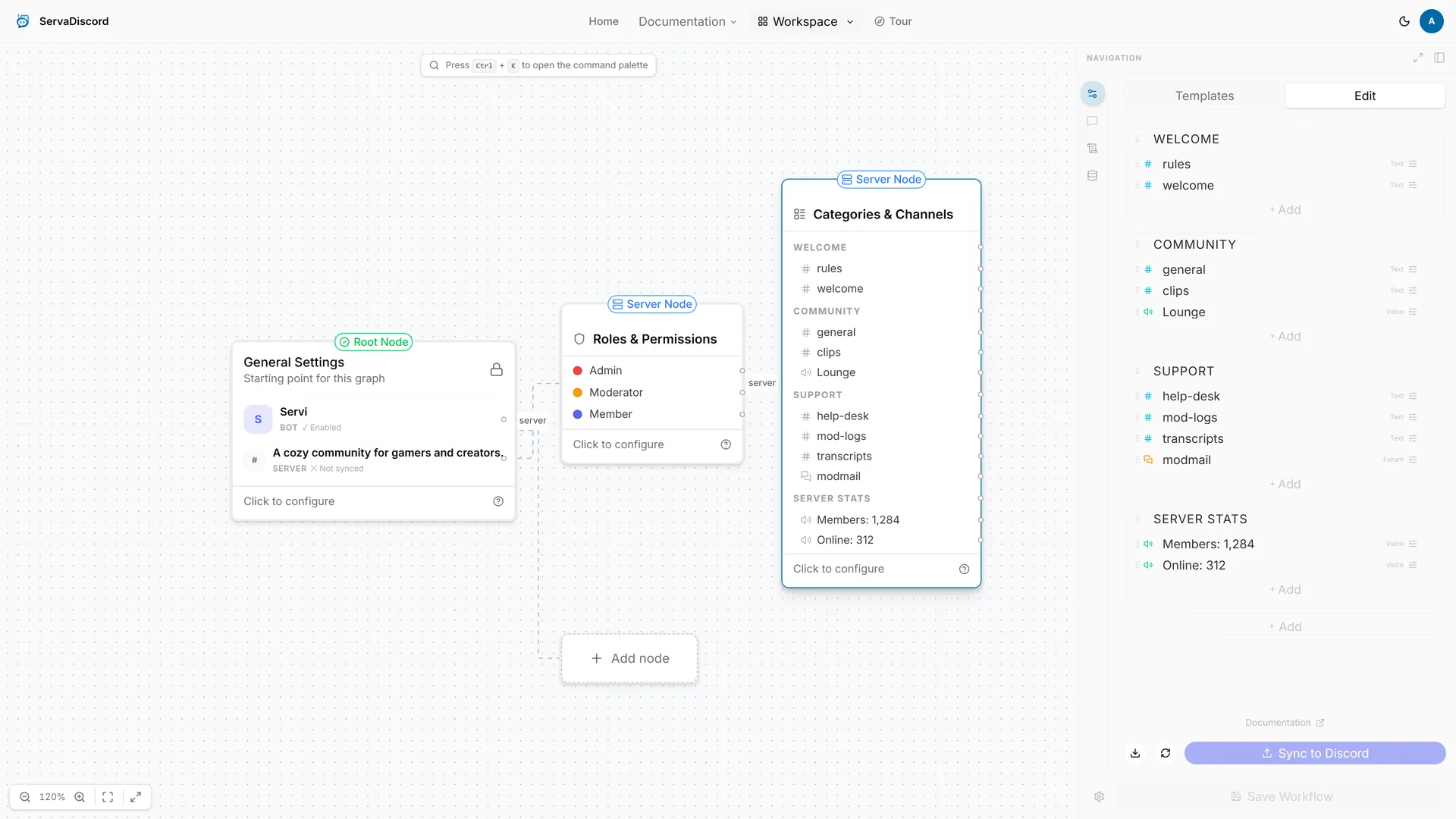Select the Admin role red dot

577,371
